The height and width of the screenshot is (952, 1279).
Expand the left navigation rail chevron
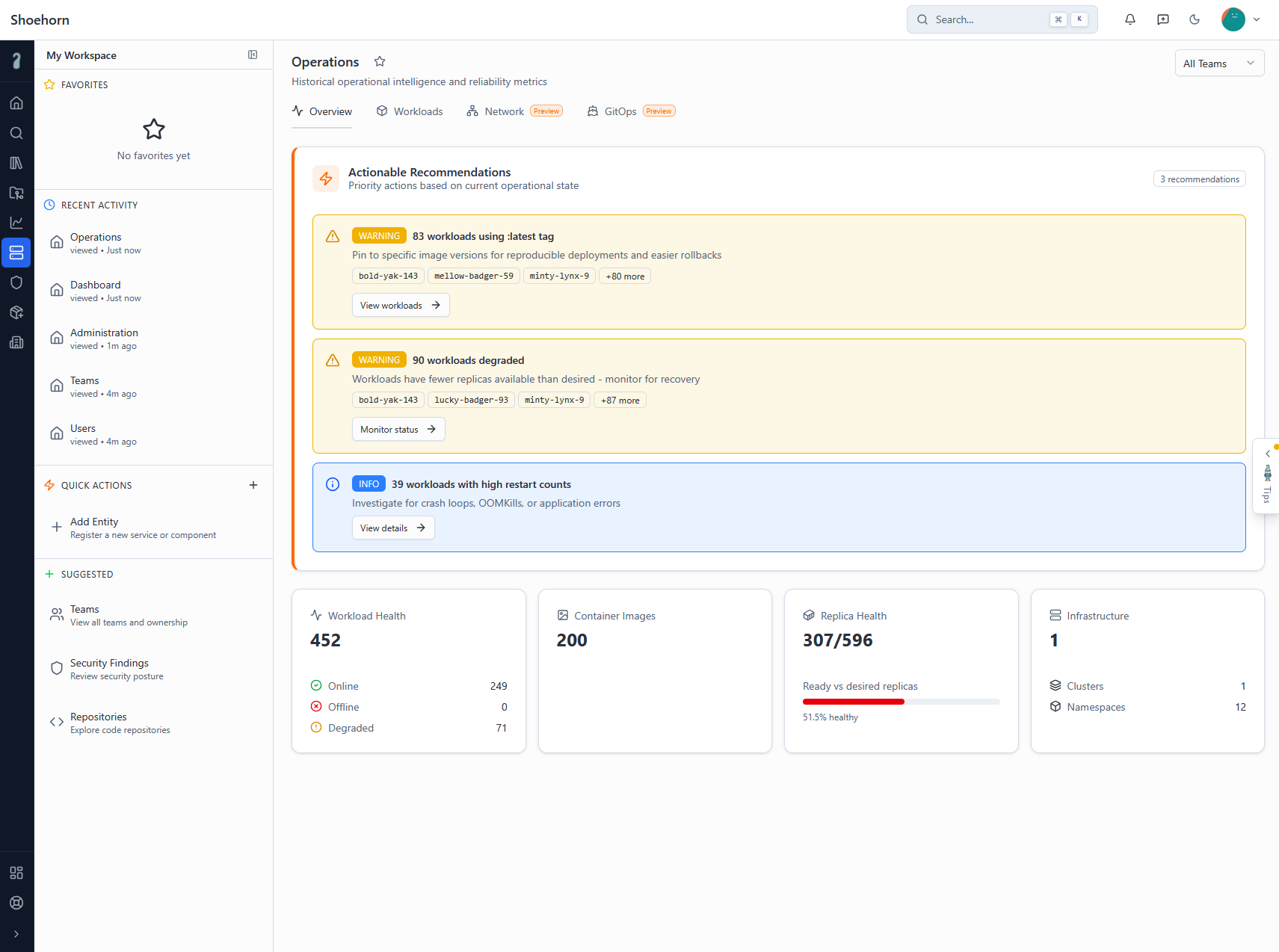(x=16, y=934)
